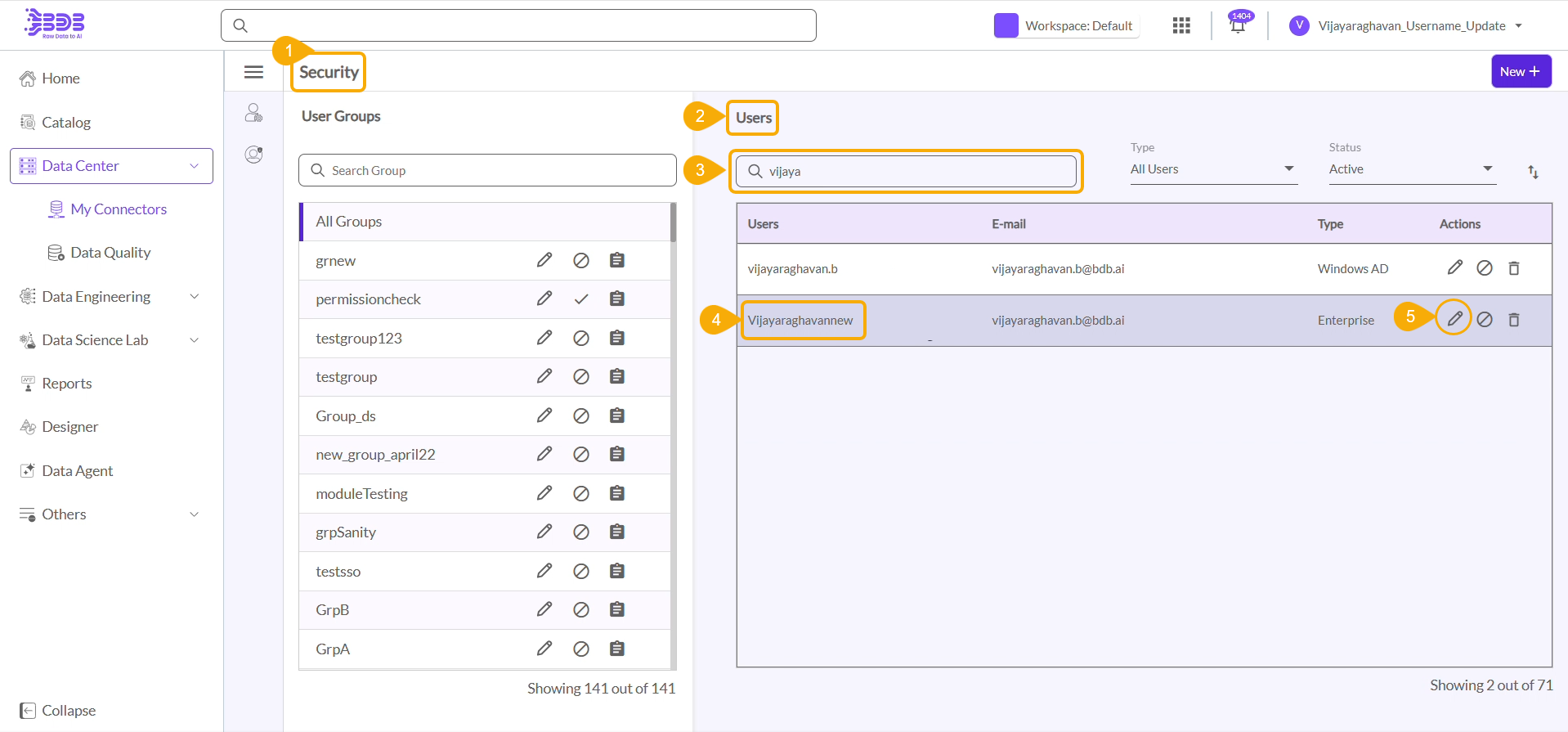
Task: Disable the Group_ds group
Action: (580, 415)
